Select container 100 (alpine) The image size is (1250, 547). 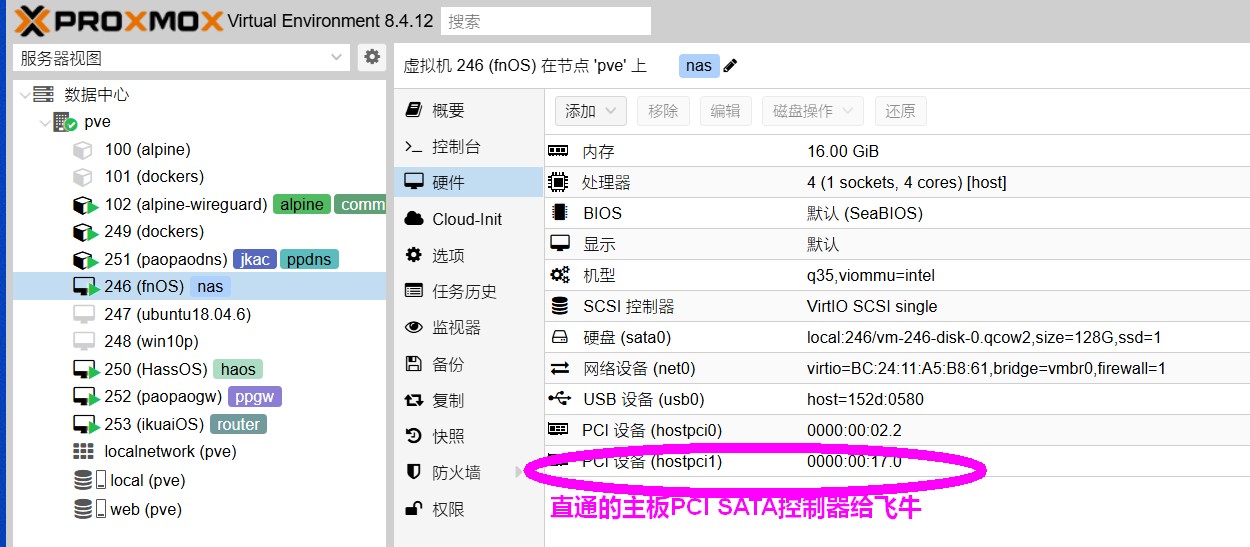click(147, 149)
